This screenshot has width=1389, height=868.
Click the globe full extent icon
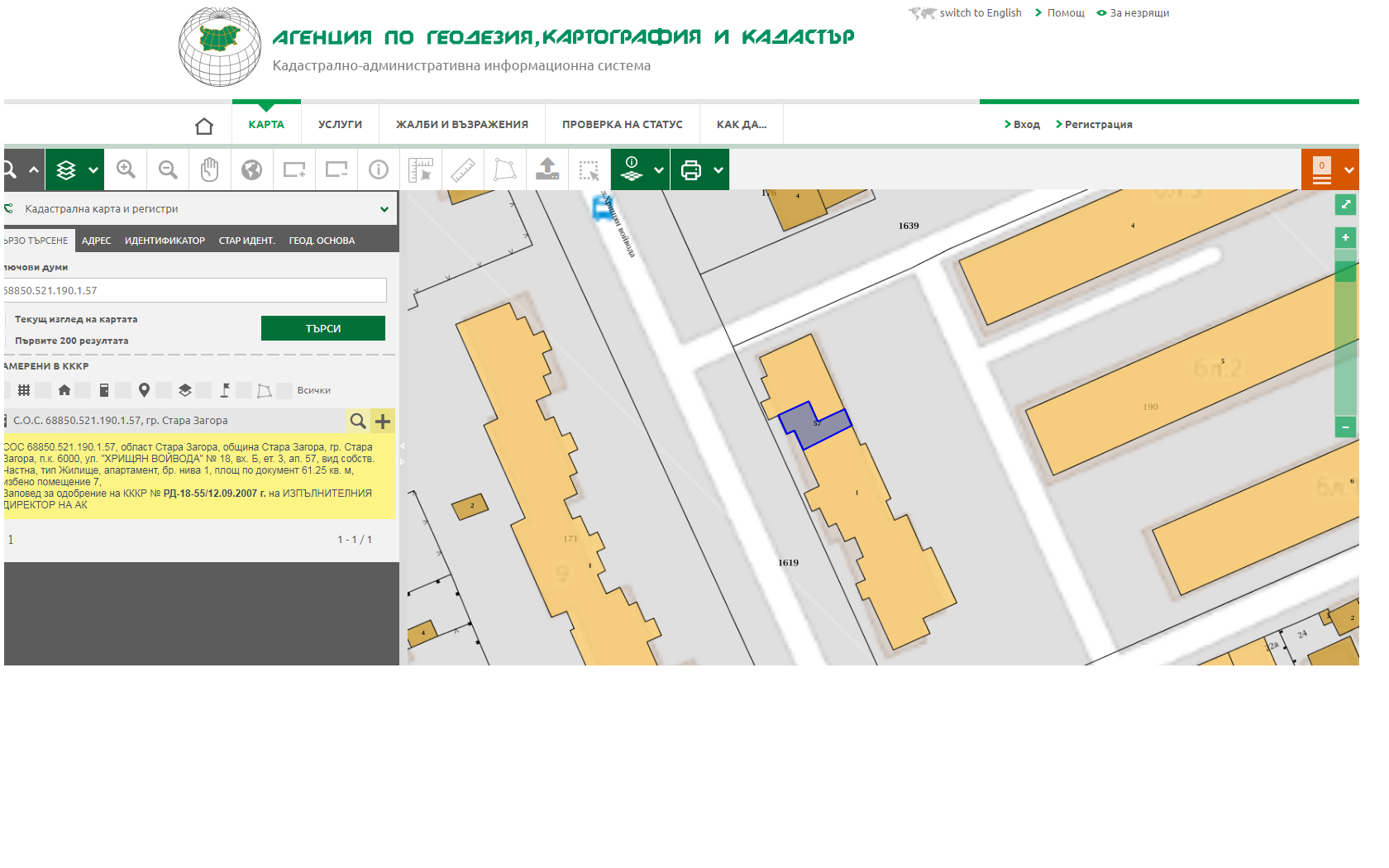(x=252, y=169)
